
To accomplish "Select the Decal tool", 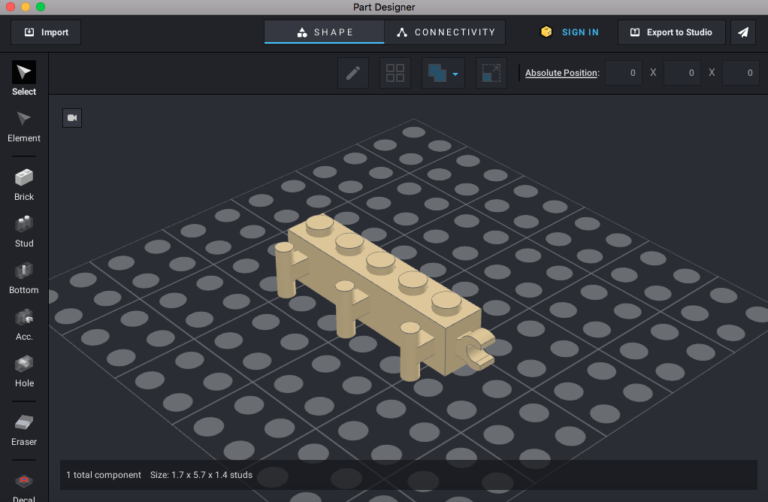I will [24, 487].
